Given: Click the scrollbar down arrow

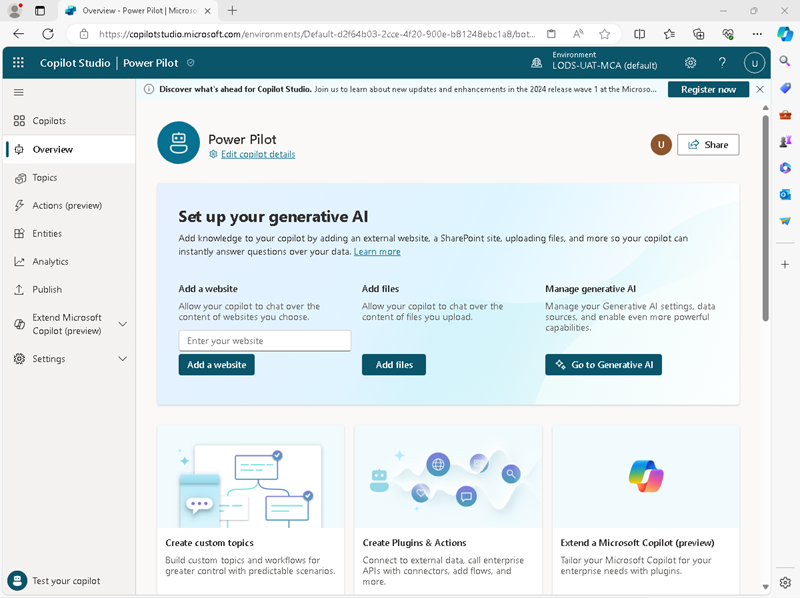Looking at the screenshot, I should (765, 587).
